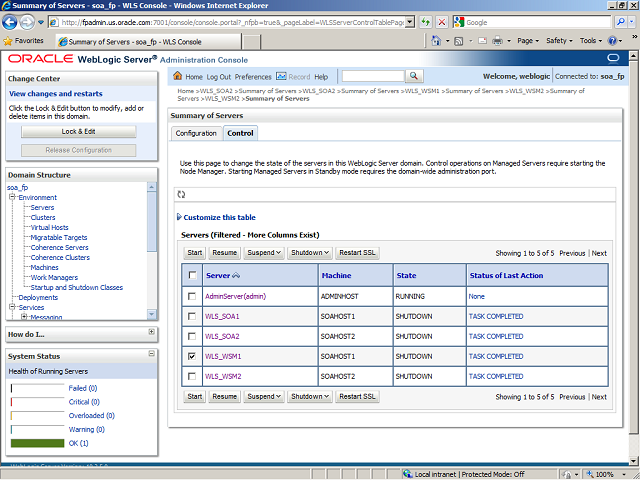Image resolution: width=640 pixels, height=480 pixels.
Task: Open the WLS_WSM2 server link
Action: [x=223, y=376]
